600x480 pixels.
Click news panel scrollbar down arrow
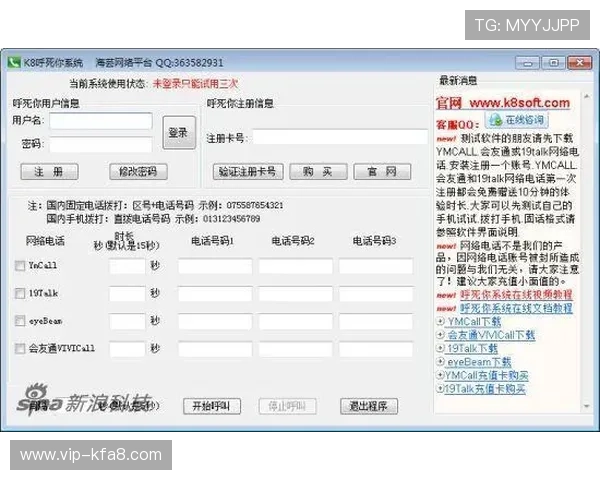tap(586, 406)
